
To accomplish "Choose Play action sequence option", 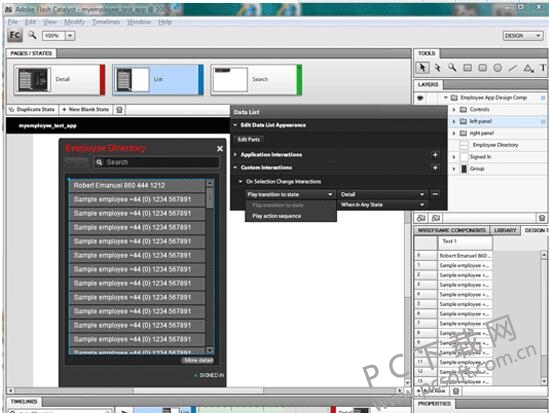I will [x=291, y=216].
